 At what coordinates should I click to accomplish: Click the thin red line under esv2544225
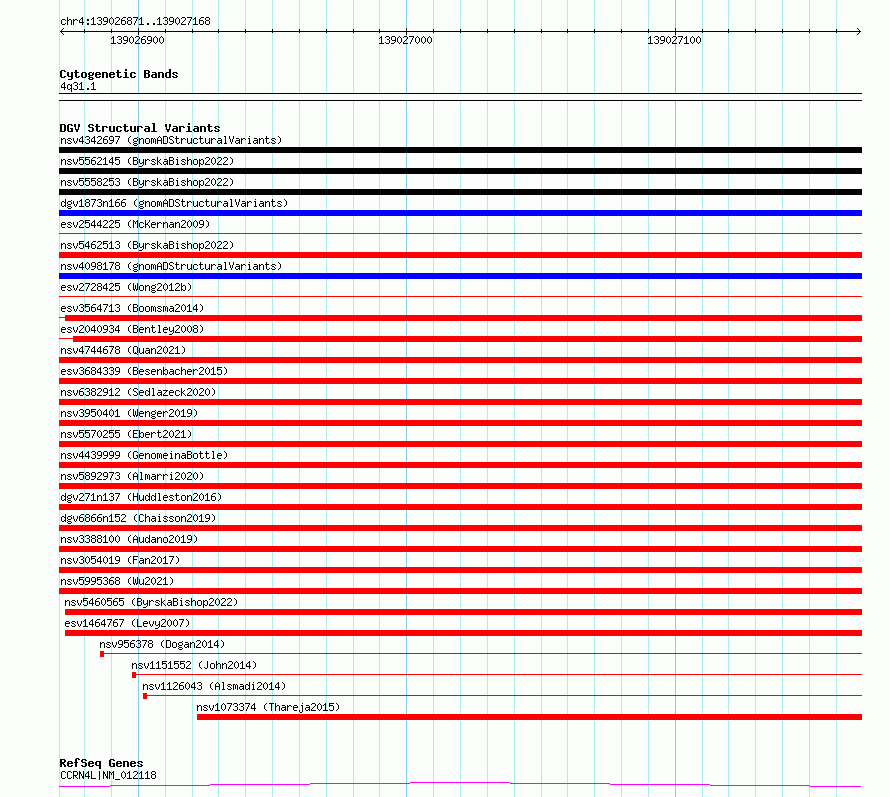[460, 233]
